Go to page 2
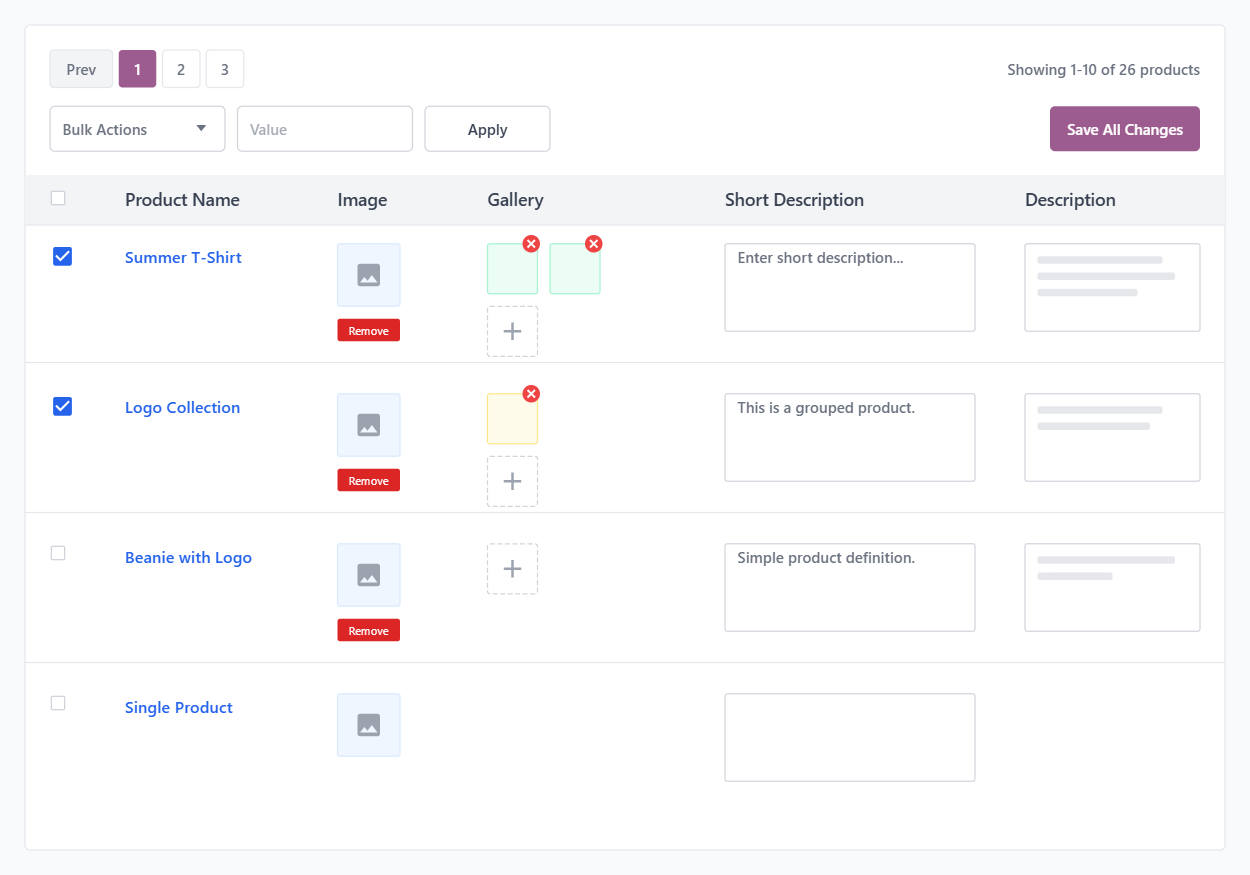The image size is (1250, 875). [x=181, y=69]
